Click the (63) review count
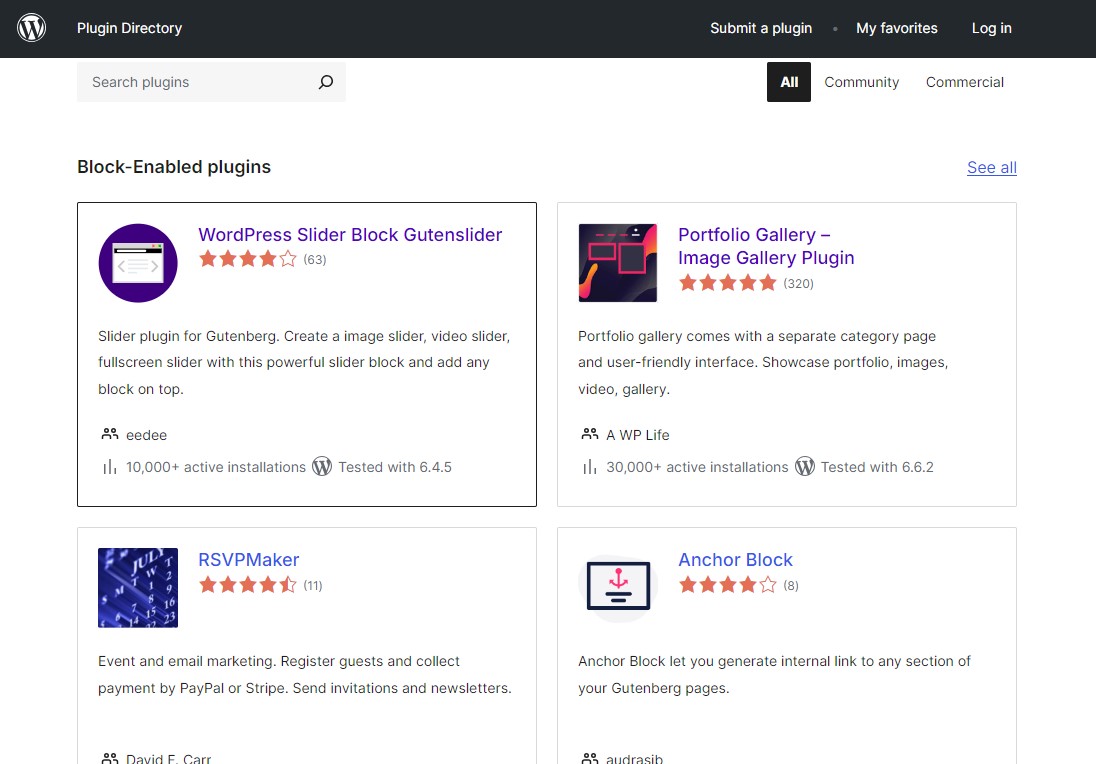The height and width of the screenshot is (764, 1096). point(315,260)
